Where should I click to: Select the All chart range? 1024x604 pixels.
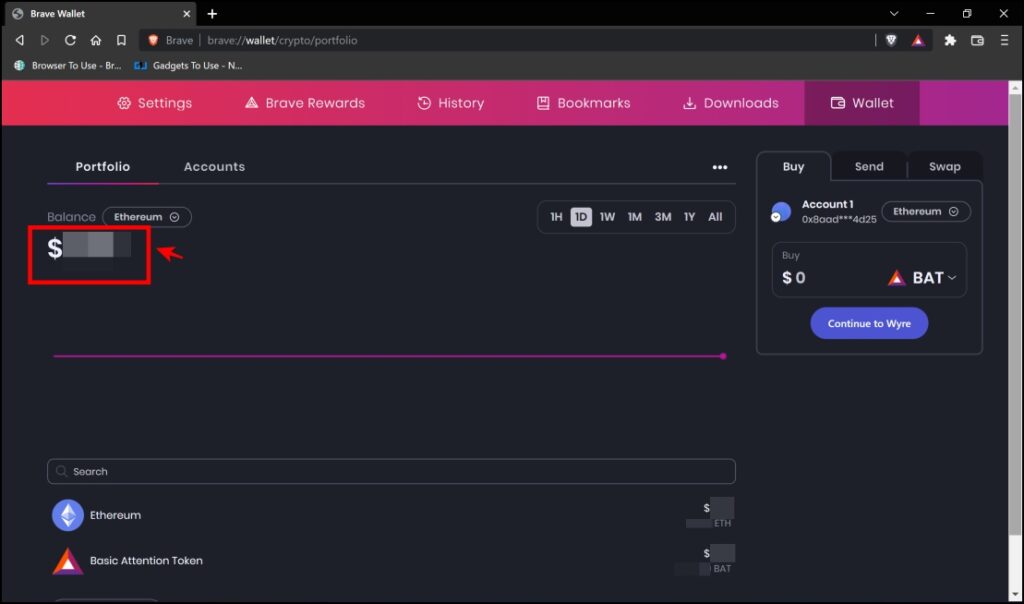tap(715, 217)
